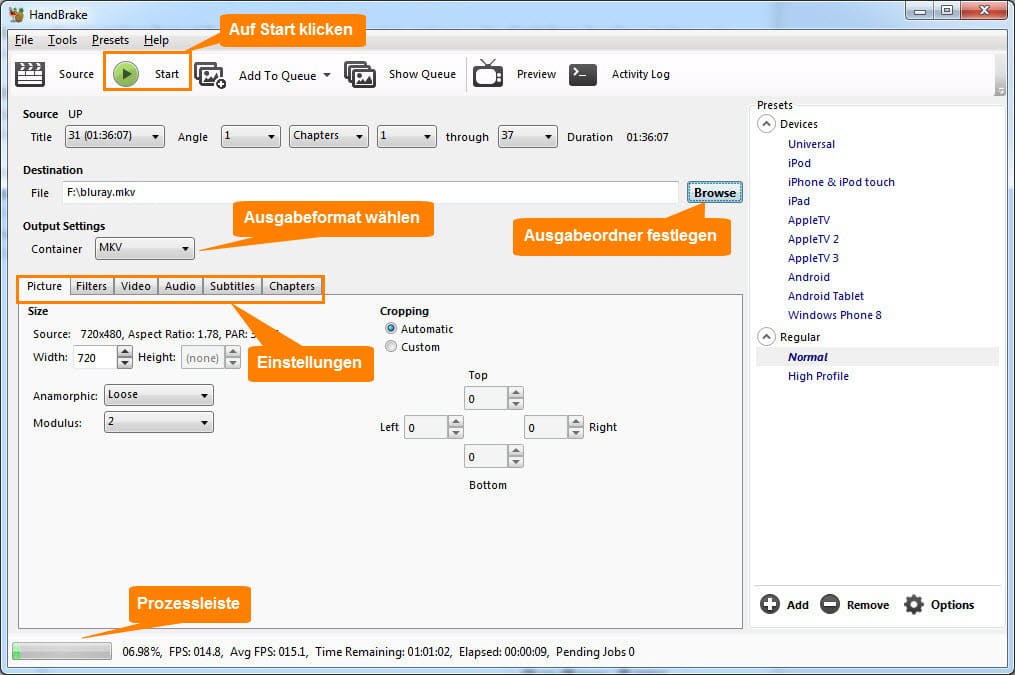Open the Activity Log terminal icon
The height and width of the screenshot is (675, 1015).
[583, 74]
